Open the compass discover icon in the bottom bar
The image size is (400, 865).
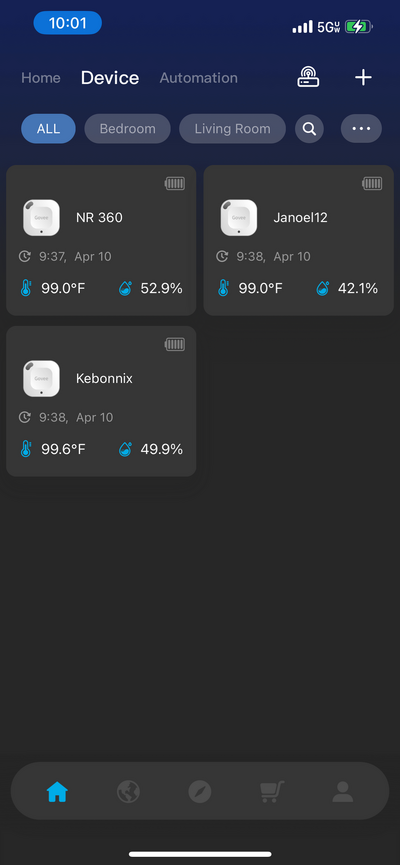pos(200,792)
